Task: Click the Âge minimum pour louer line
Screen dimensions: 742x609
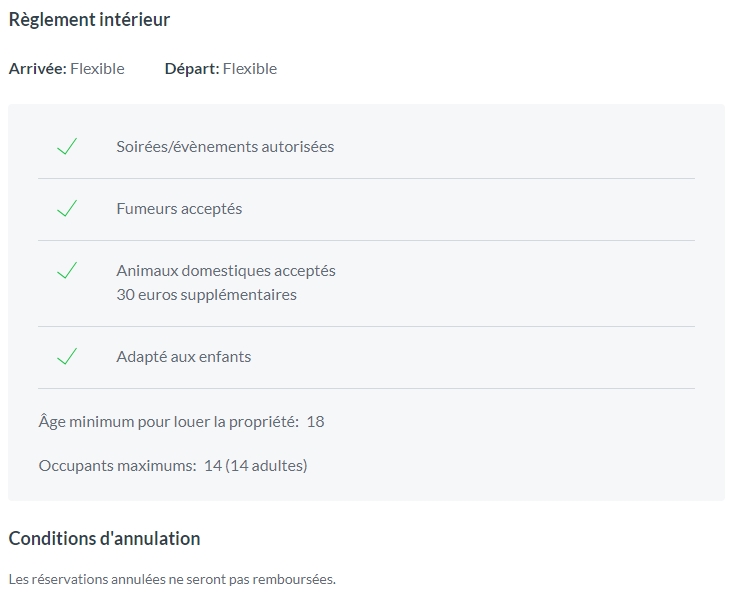Action: pyautogui.click(x=182, y=421)
